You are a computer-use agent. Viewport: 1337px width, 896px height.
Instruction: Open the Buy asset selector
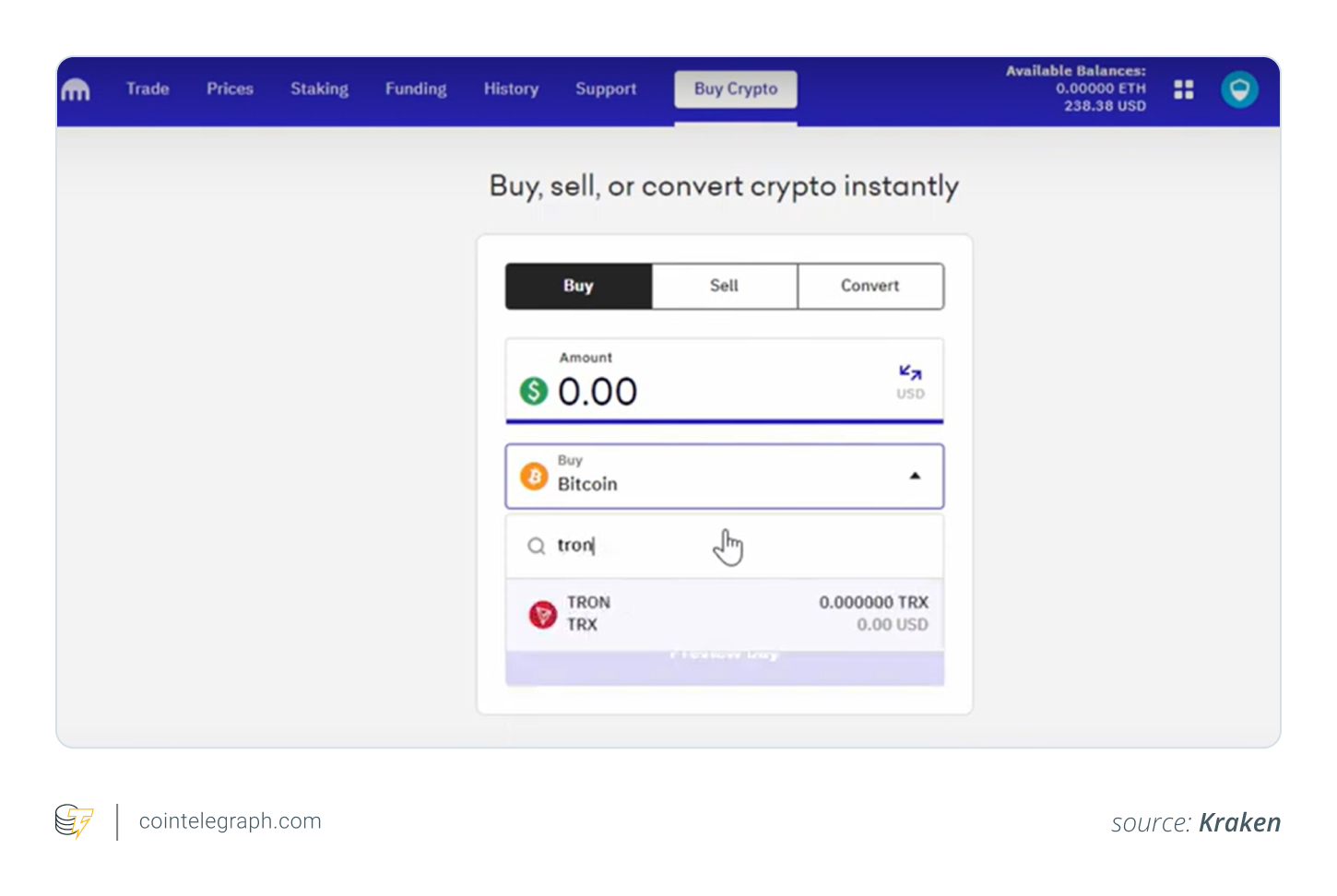(x=724, y=477)
